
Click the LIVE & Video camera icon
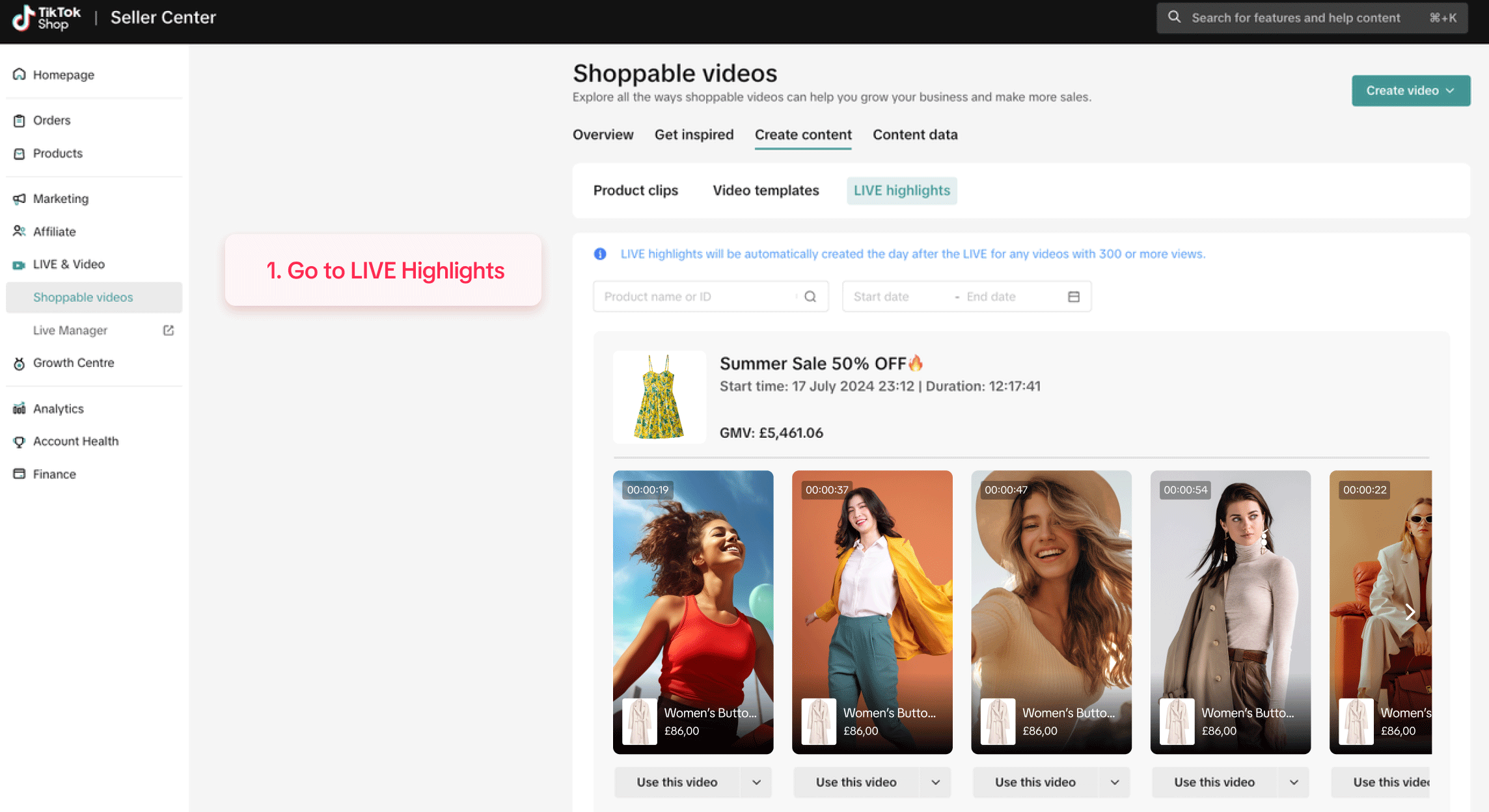[20, 265]
